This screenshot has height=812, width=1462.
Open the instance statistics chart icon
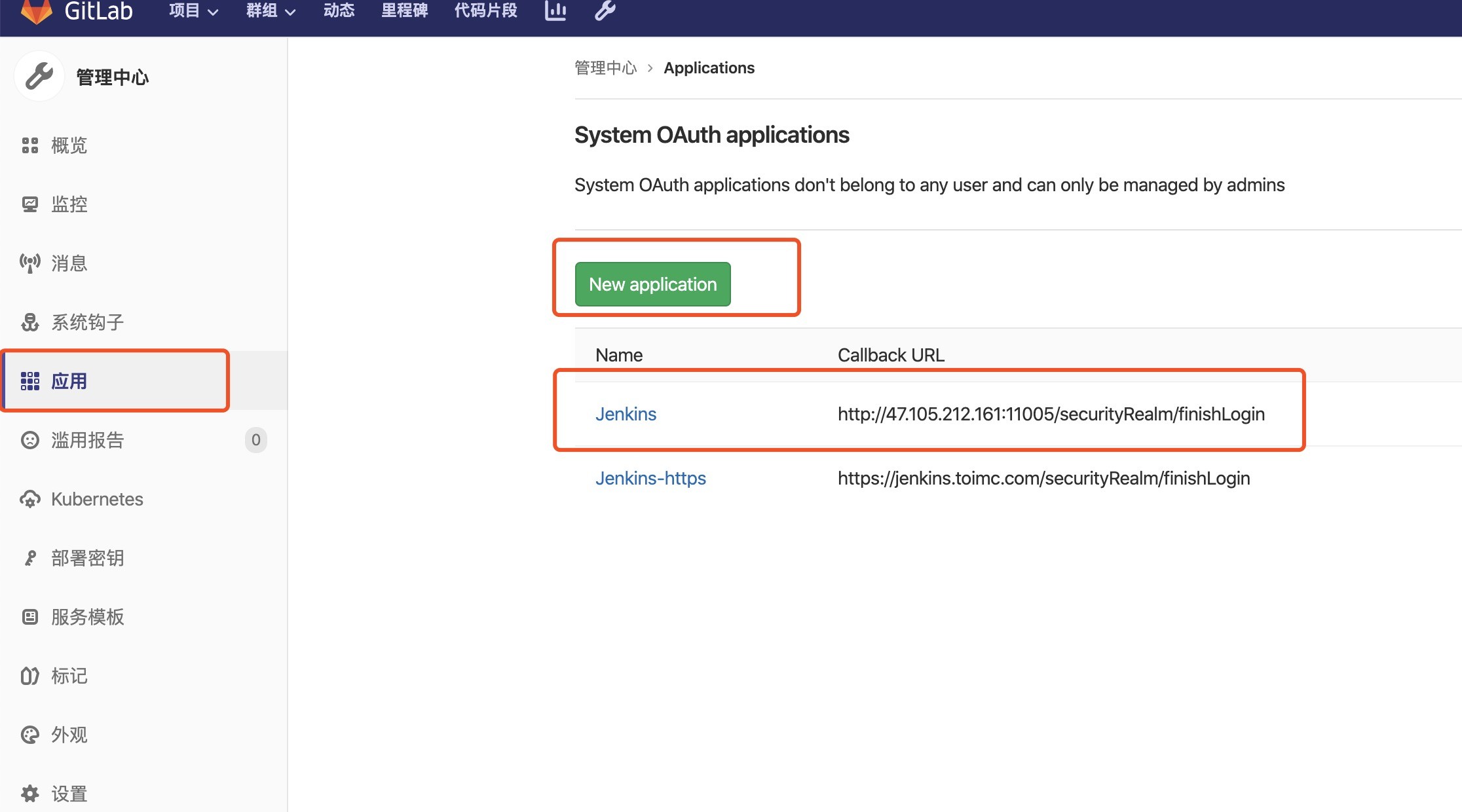point(555,10)
